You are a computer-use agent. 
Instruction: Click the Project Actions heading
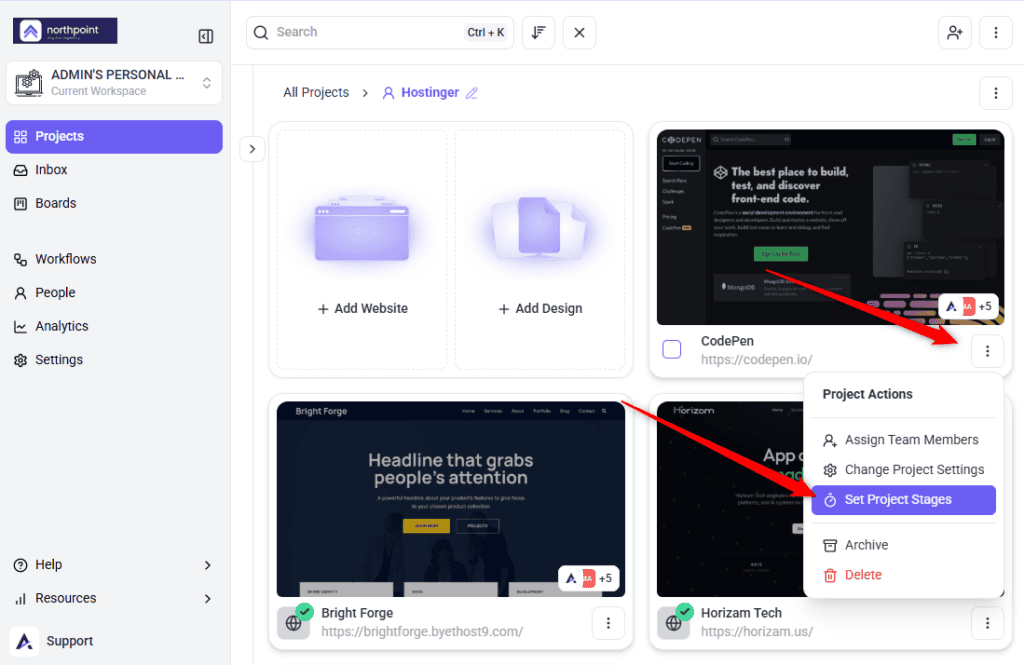pyautogui.click(x=867, y=394)
